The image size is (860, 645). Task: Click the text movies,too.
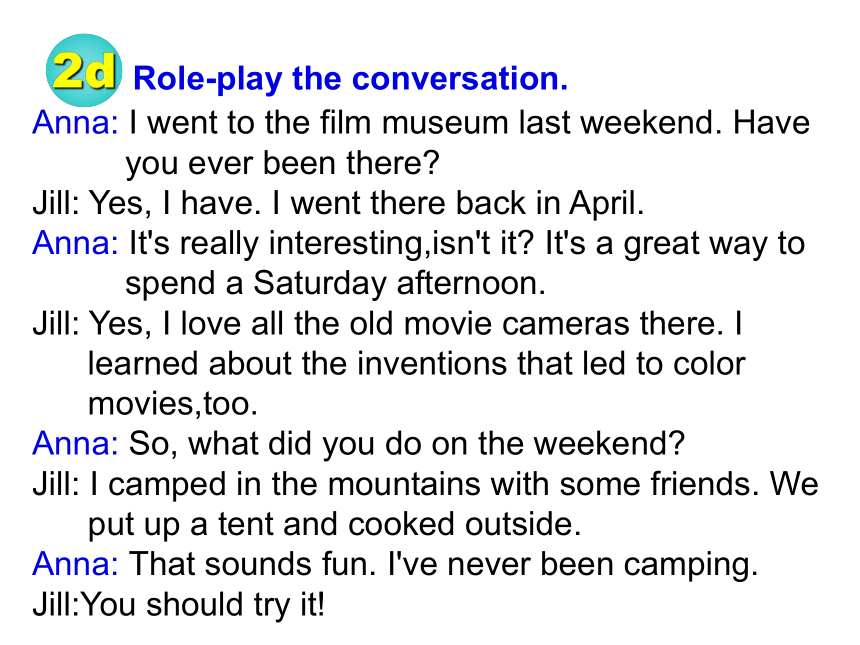tap(173, 404)
